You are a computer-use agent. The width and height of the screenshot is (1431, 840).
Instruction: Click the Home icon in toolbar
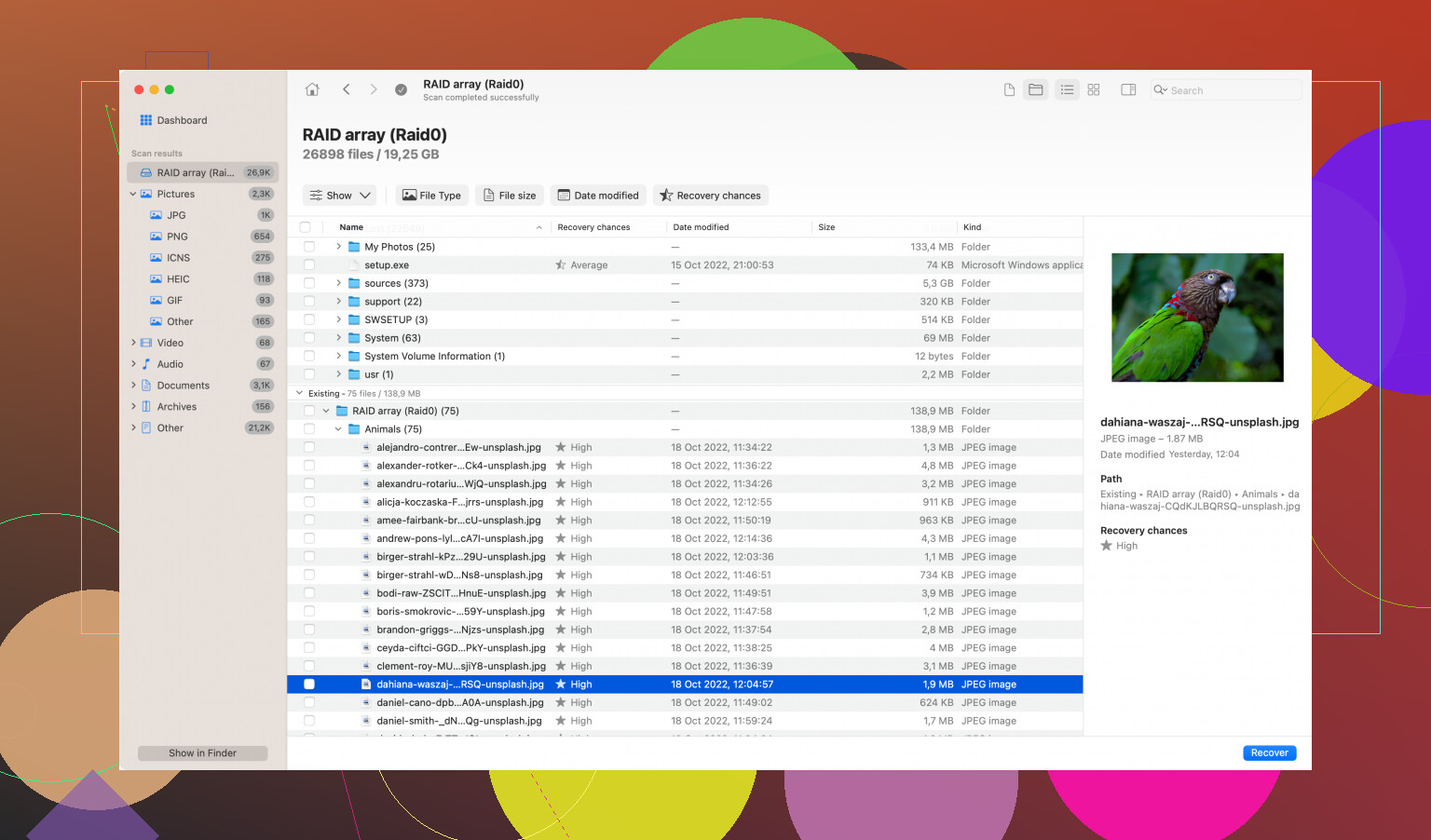(312, 89)
